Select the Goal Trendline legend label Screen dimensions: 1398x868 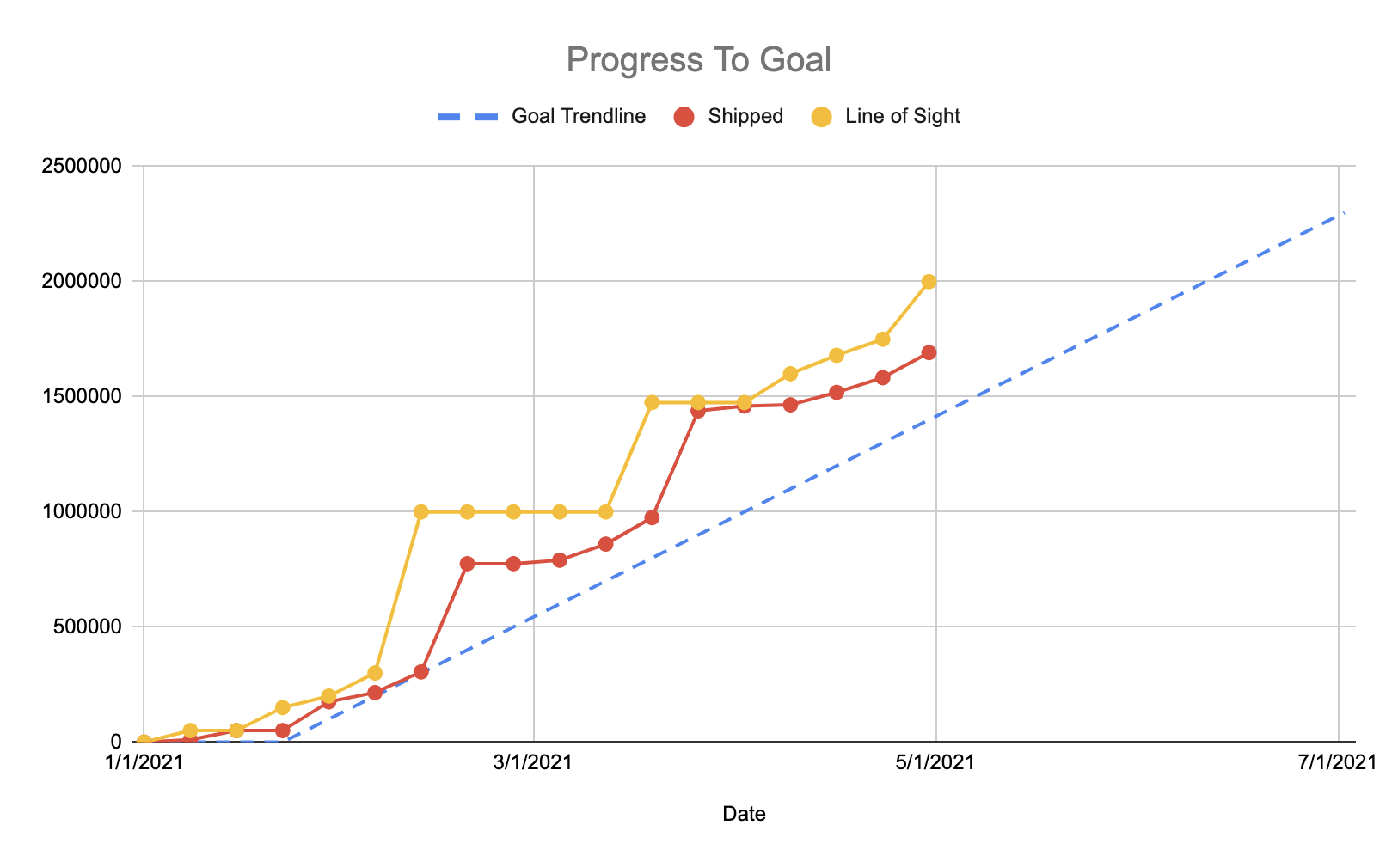[x=578, y=117]
